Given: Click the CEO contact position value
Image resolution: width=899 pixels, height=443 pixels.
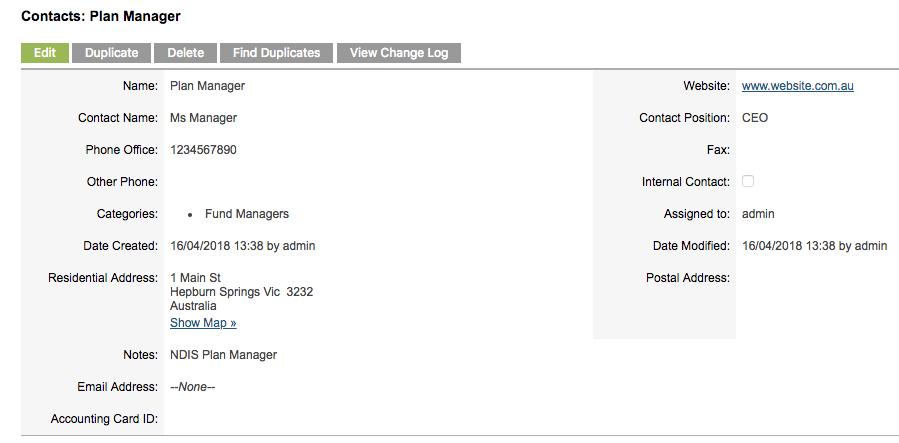Looking at the screenshot, I should point(755,118).
